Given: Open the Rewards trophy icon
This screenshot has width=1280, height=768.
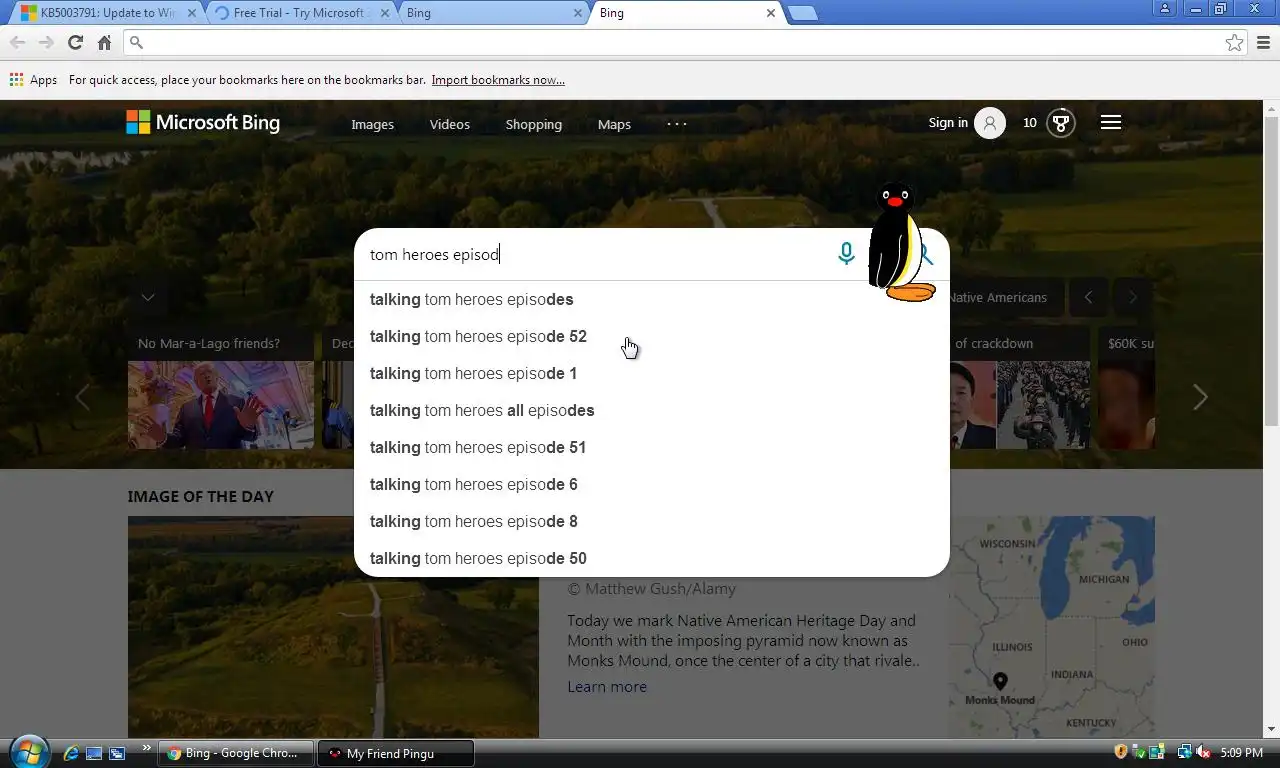Looking at the screenshot, I should (x=1061, y=123).
